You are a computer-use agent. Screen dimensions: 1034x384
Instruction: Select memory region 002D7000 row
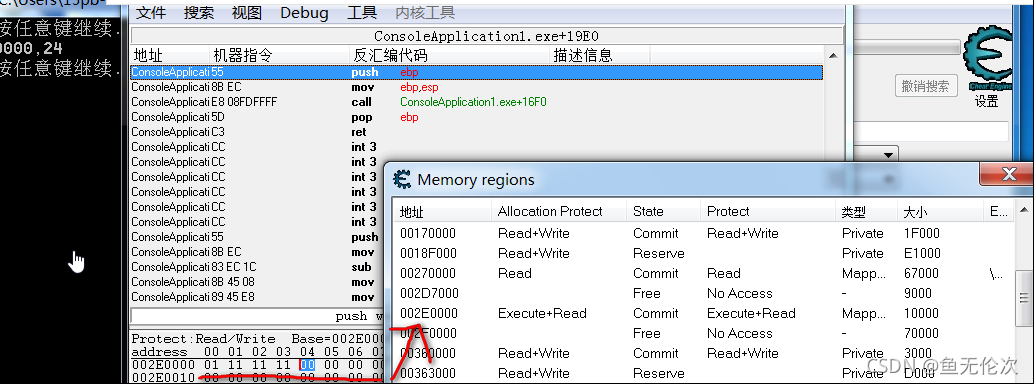coord(704,294)
